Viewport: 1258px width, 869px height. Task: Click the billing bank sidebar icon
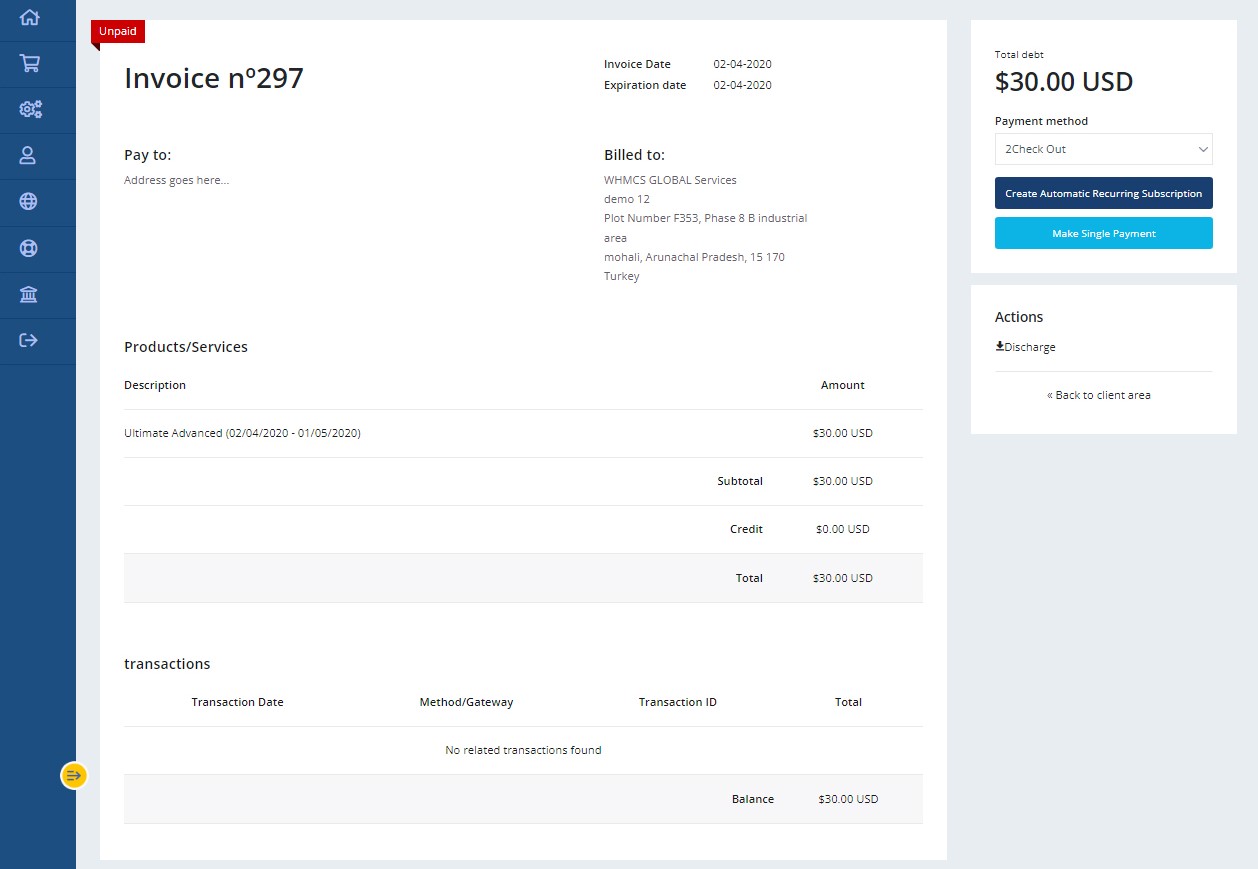[28, 295]
